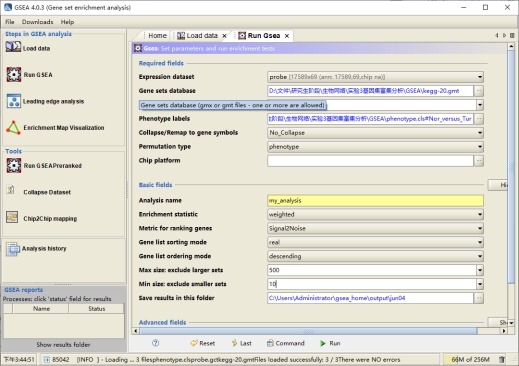The width and height of the screenshot is (519, 366).
Task: Click the vertical scrollbar up arrow
Action: coord(511,47)
